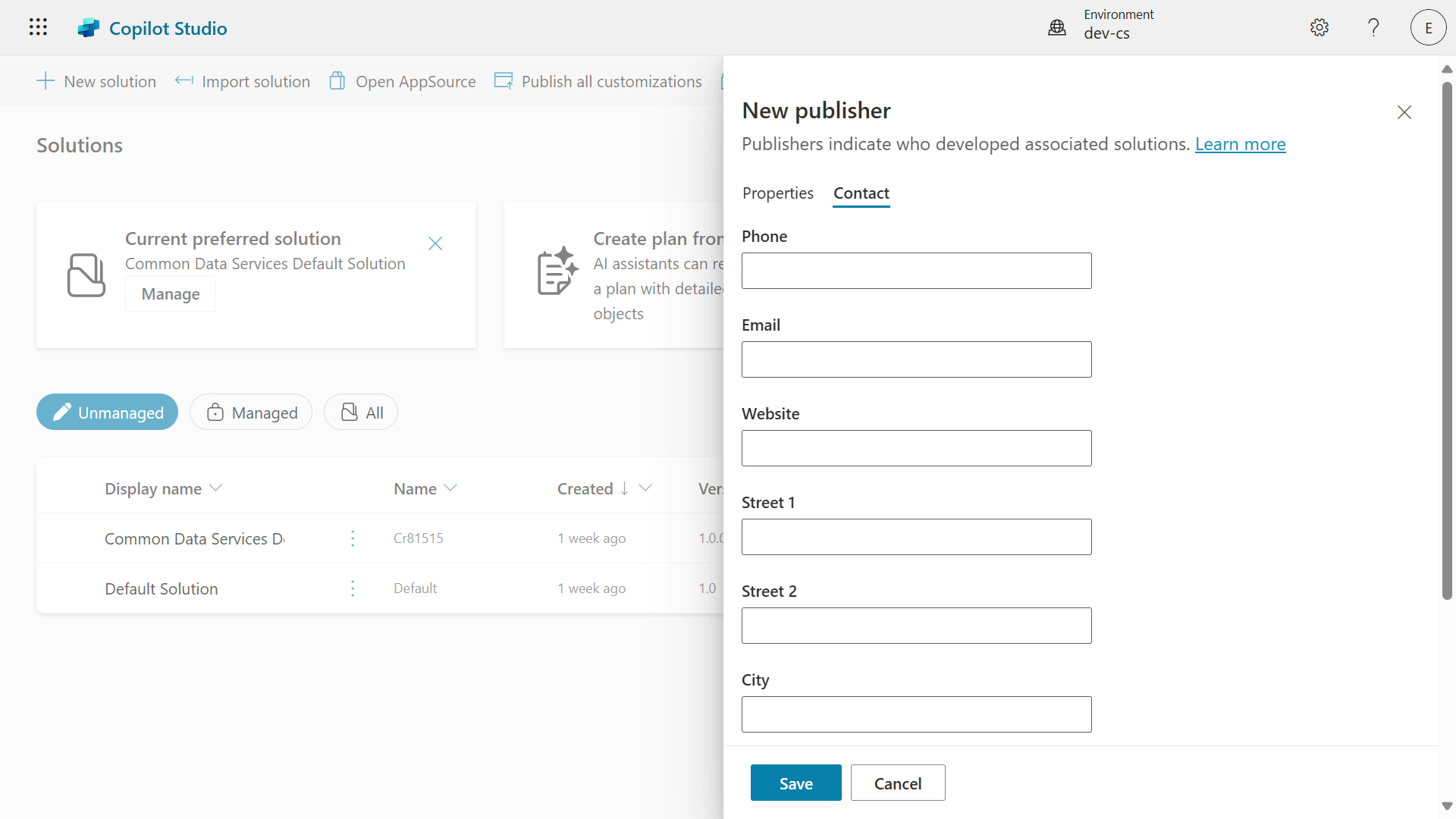This screenshot has width=1456, height=819.
Task: Open the Learn more link
Action: tap(1240, 144)
